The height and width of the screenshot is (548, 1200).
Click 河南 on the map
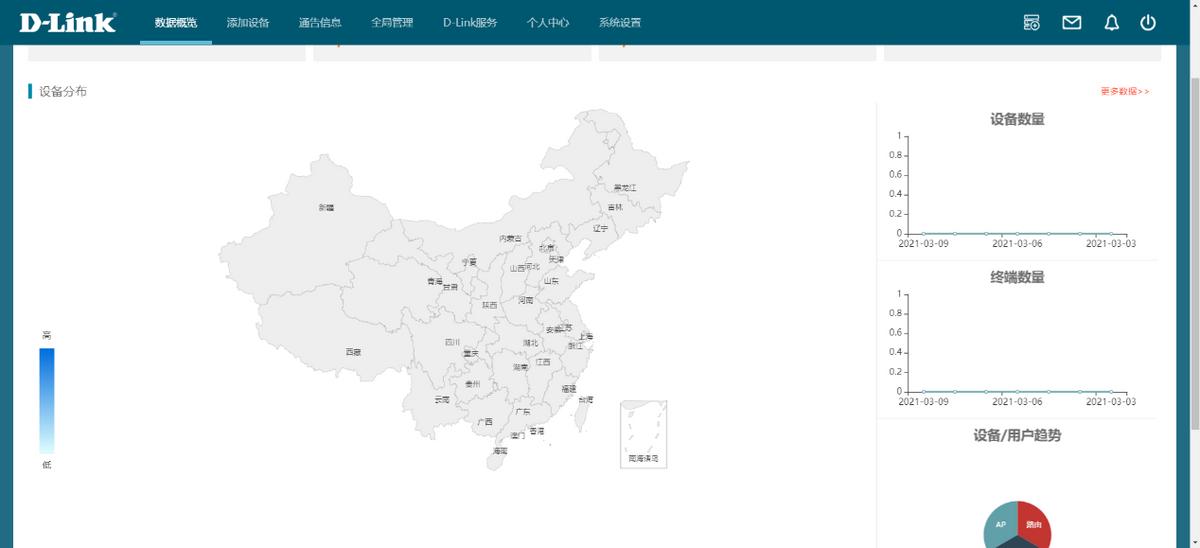tap(526, 299)
